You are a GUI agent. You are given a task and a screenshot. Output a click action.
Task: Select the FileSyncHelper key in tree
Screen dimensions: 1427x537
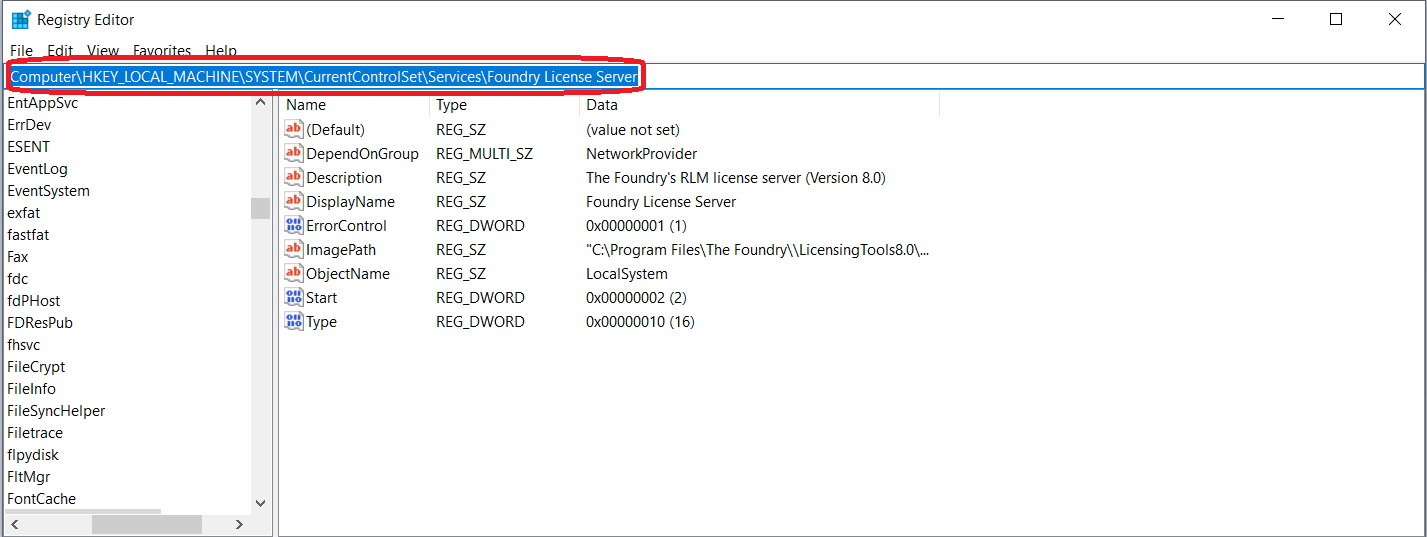(56, 411)
